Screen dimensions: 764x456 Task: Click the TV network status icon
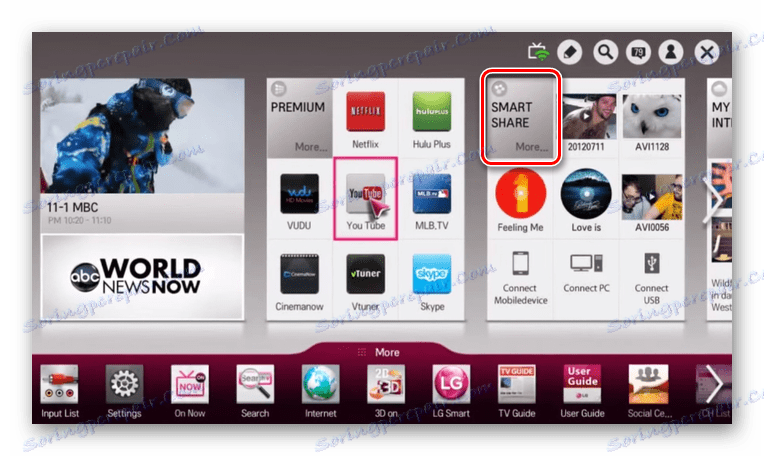[x=538, y=52]
